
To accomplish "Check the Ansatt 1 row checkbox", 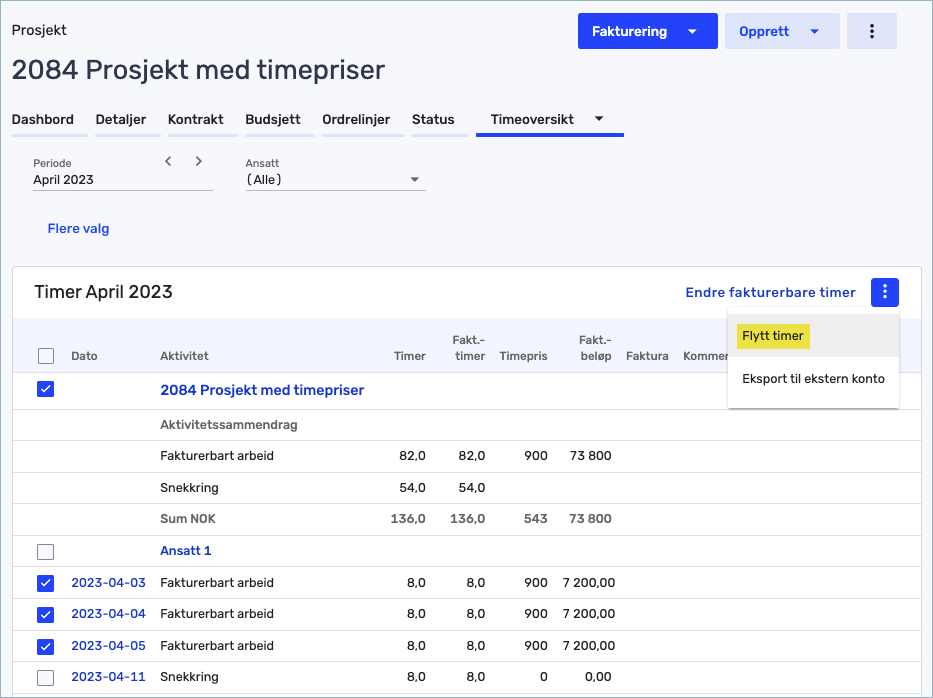I will [46, 552].
